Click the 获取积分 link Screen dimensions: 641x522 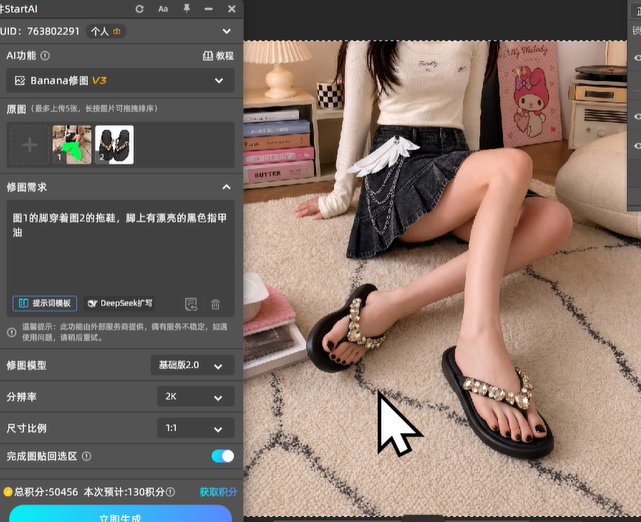(x=218, y=492)
